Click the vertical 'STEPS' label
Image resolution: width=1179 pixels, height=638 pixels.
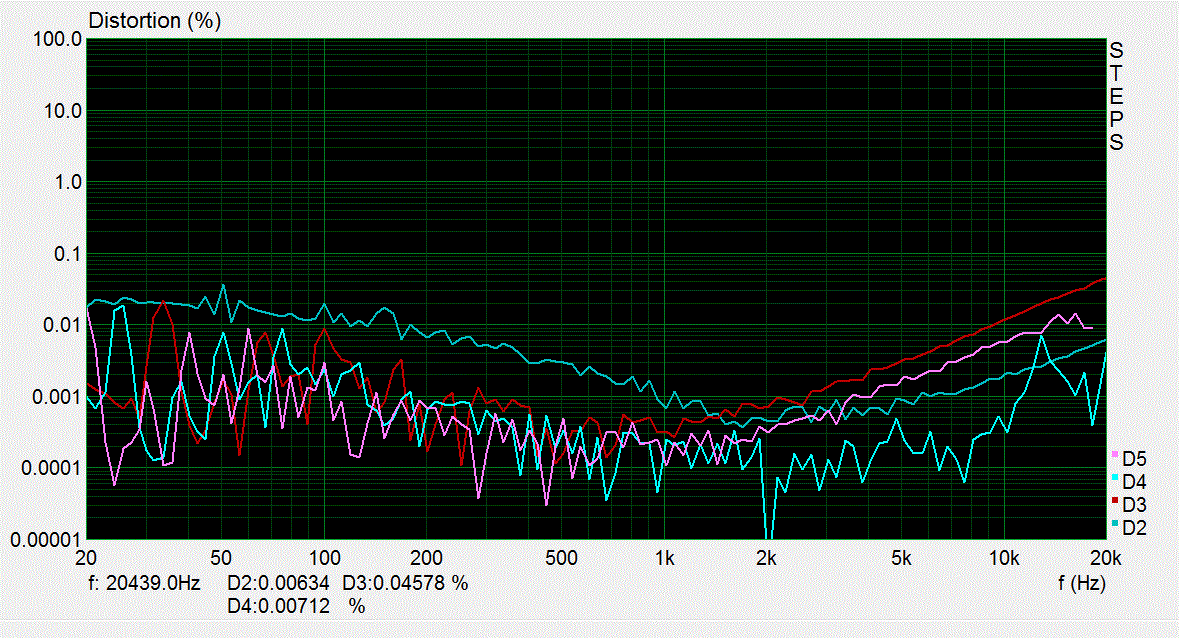1116,96
